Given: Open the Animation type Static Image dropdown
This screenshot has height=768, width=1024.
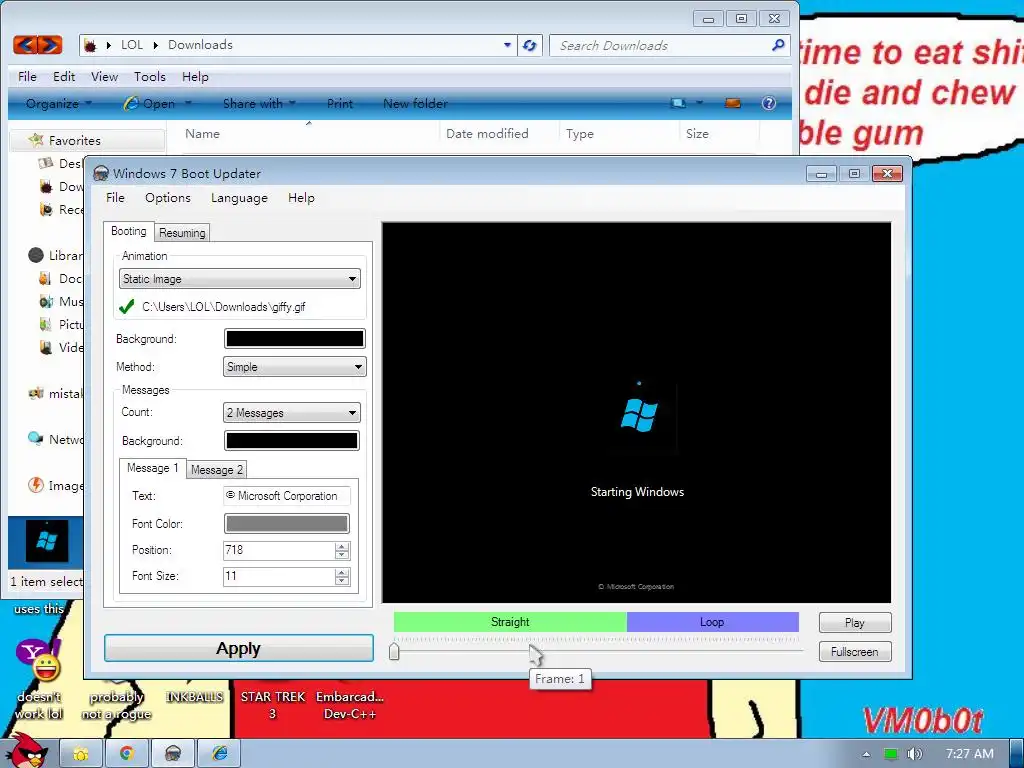Looking at the screenshot, I should pyautogui.click(x=240, y=279).
